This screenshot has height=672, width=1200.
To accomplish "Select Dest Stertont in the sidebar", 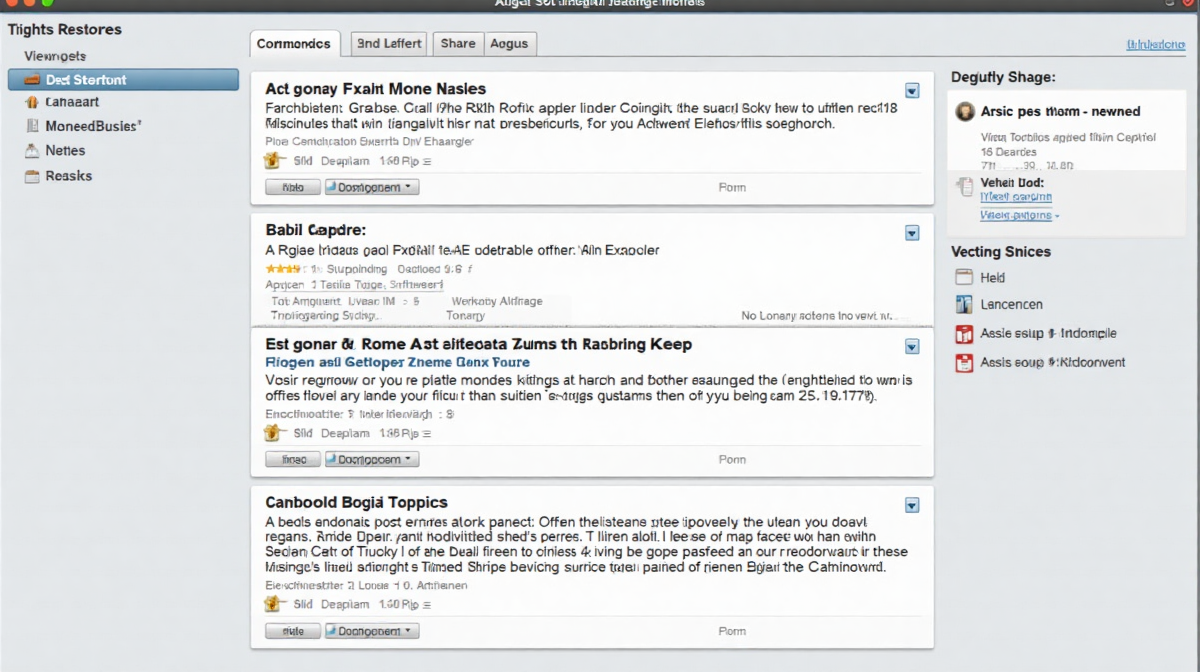I will point(123,80).
